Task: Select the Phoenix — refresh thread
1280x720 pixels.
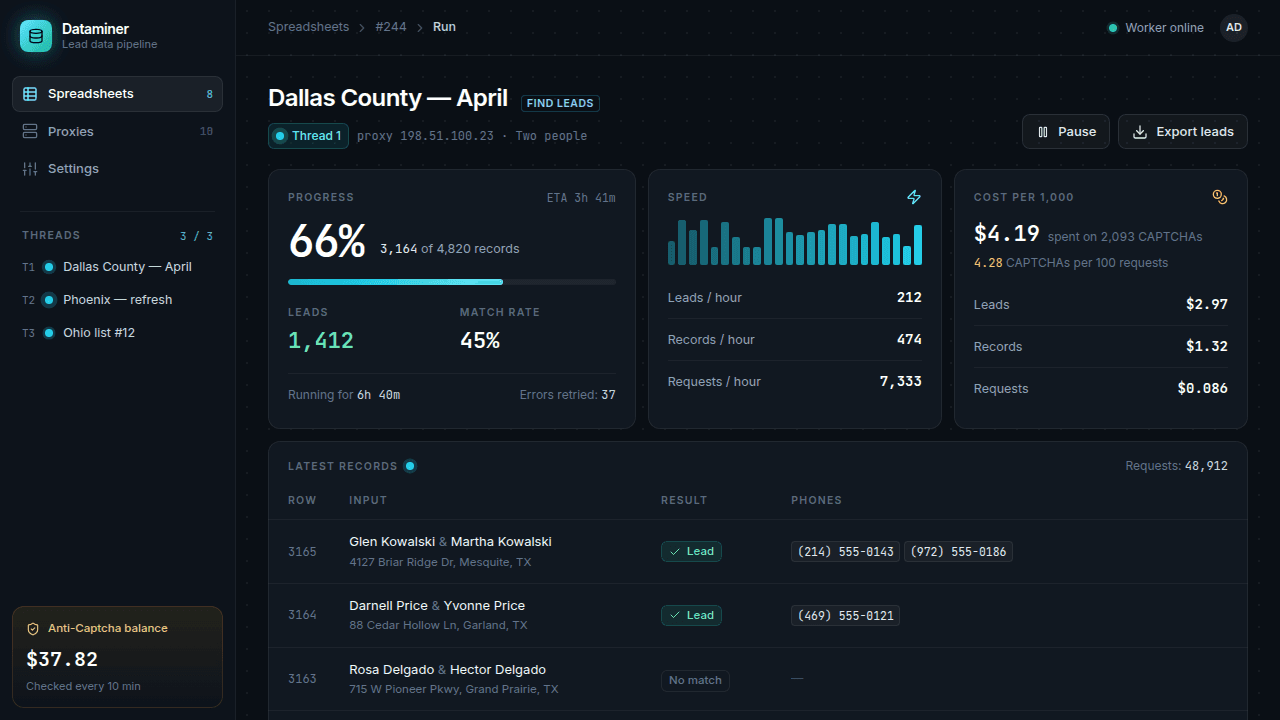Action: [117, 300]
